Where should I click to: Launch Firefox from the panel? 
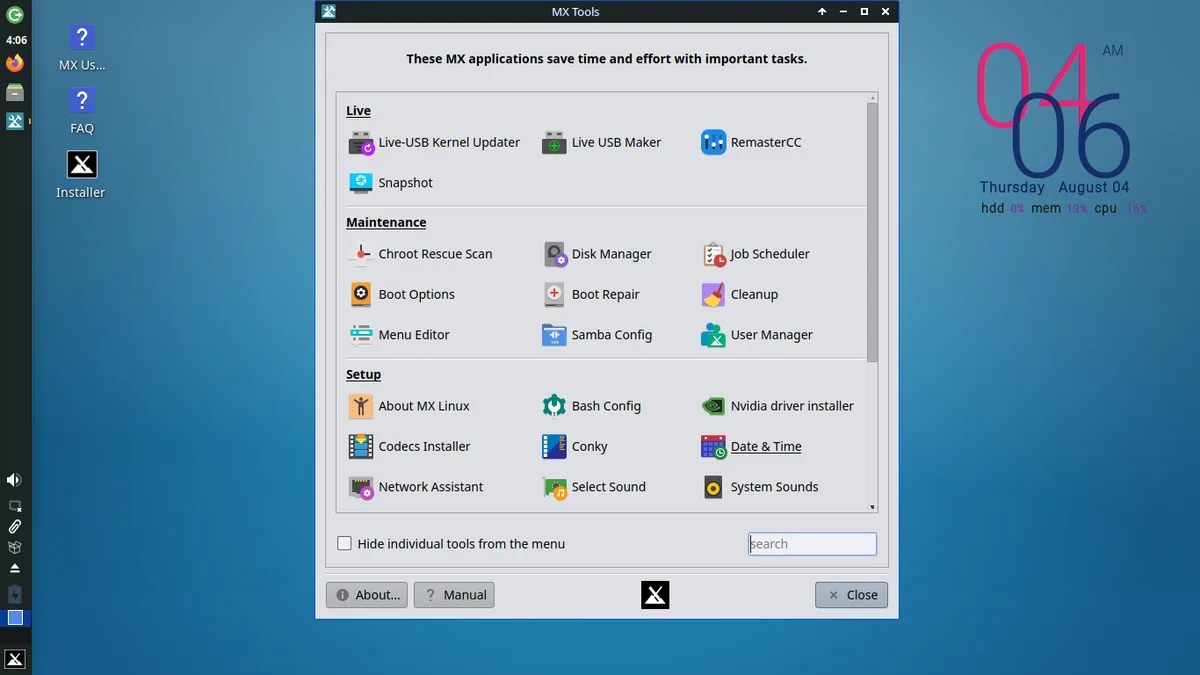15,64
